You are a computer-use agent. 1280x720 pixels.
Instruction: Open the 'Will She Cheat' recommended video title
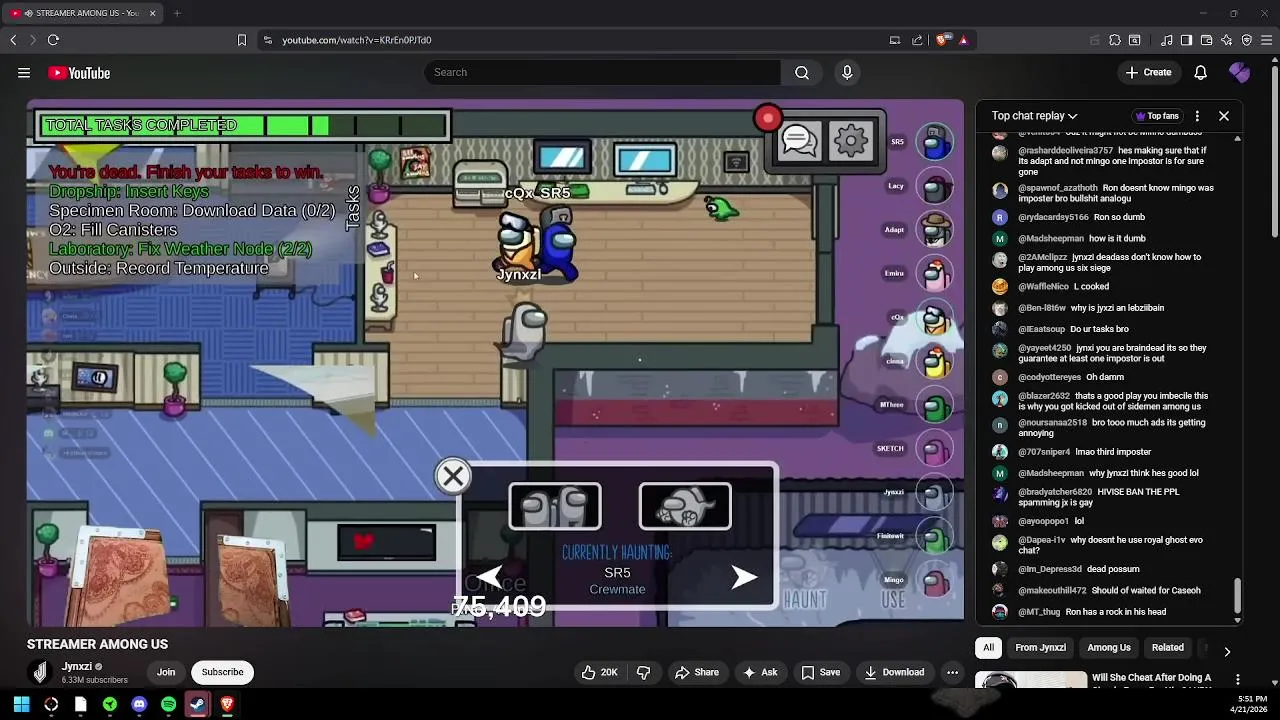(1151, 678)
